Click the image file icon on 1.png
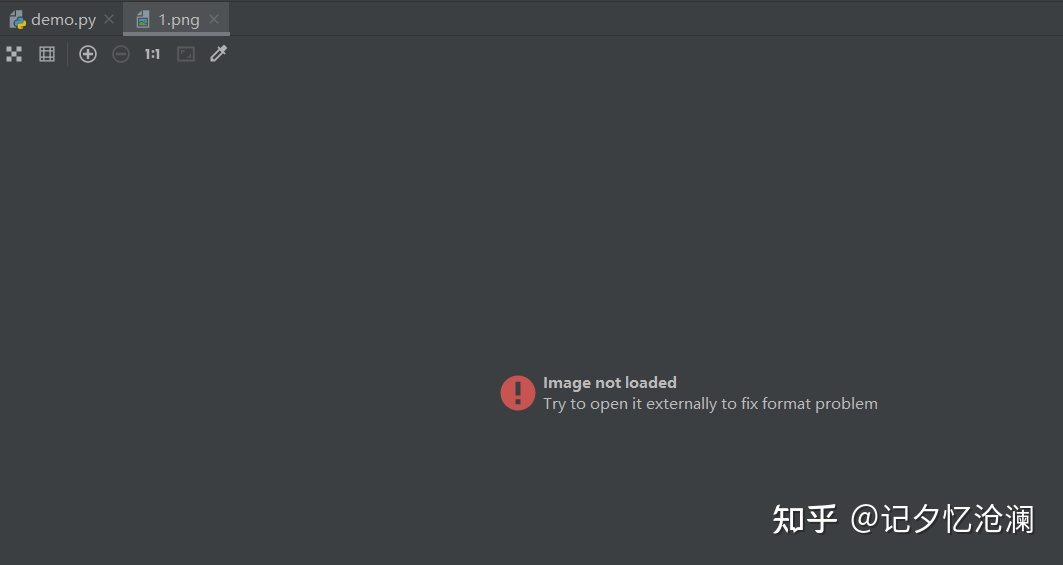This screenshot has height=565, width=1063. pos(142,20)
